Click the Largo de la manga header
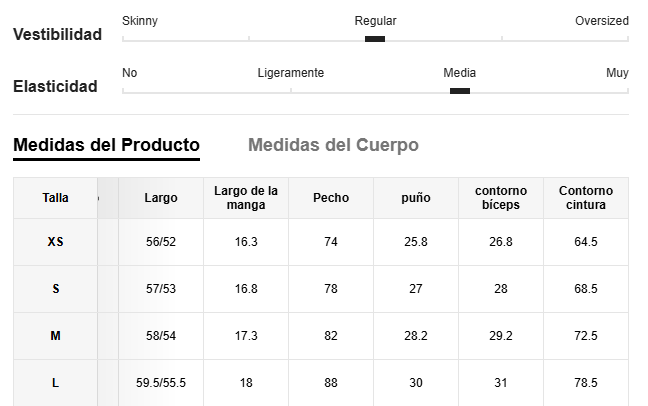 click(x=246, y=198)
